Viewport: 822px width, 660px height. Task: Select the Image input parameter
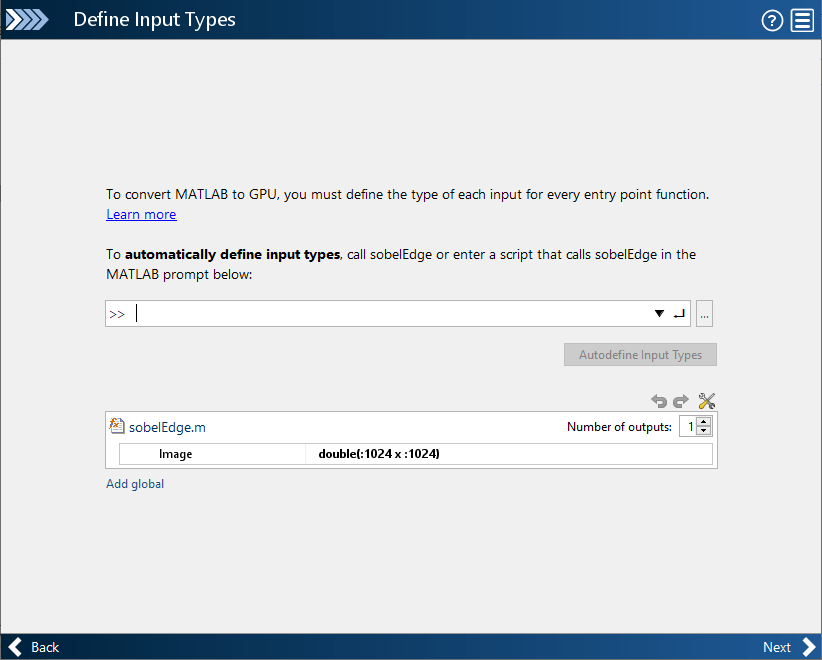coord(176,454)
